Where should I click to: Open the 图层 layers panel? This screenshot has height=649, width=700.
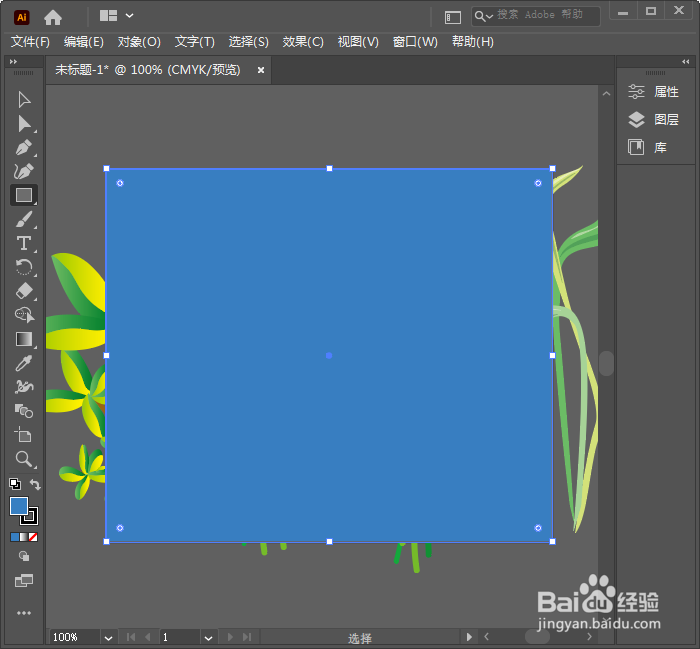tap(654, 119)
